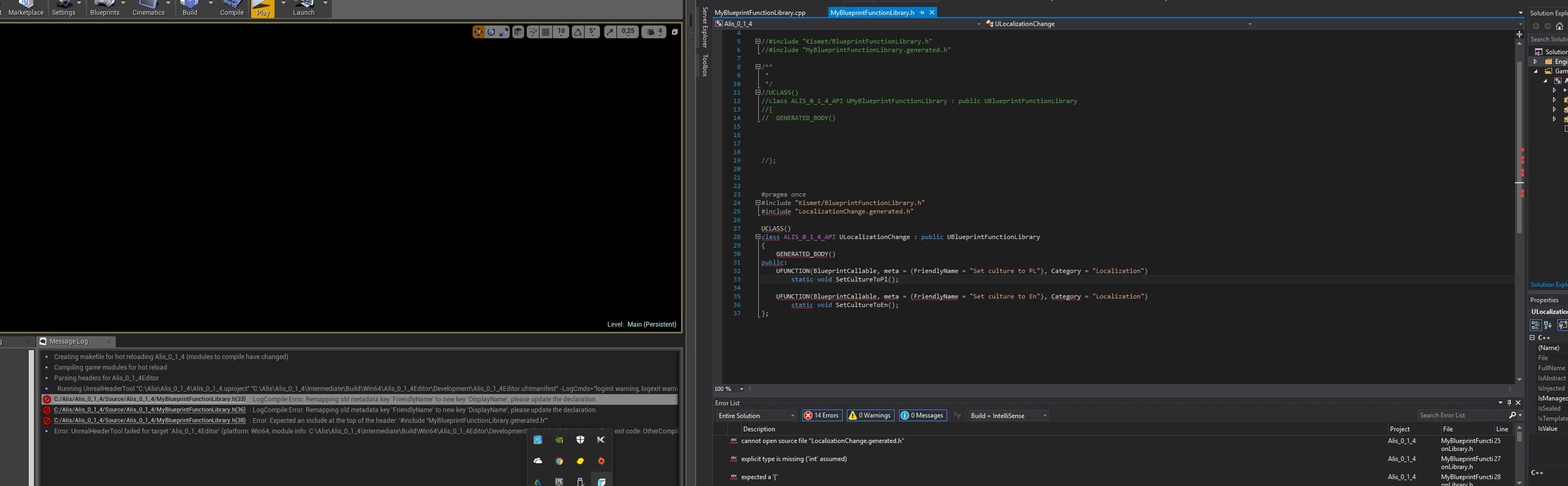
Task: Toggle the 0 Warnings filter
Action: tap(869, 416)
